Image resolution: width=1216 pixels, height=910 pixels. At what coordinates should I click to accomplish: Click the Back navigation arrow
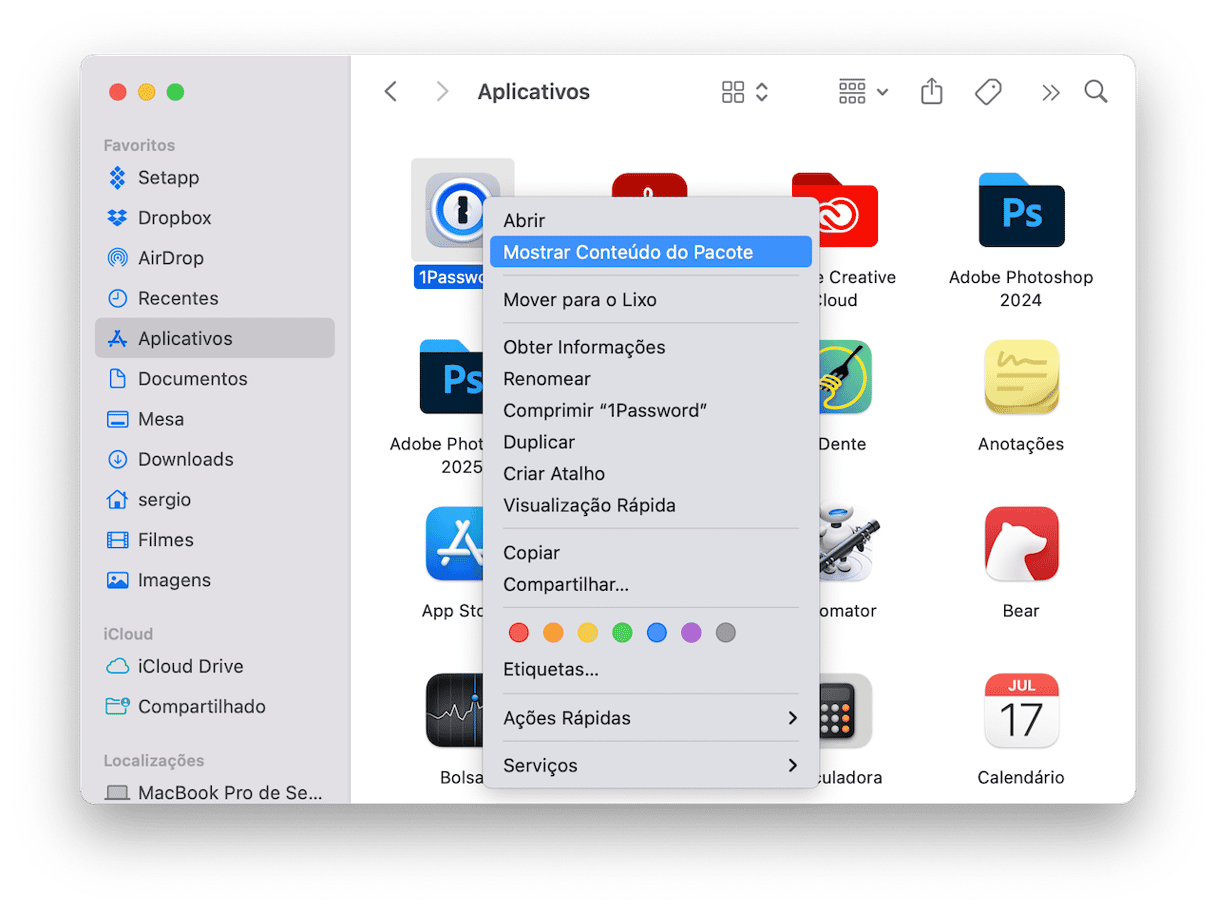[391, 92]
